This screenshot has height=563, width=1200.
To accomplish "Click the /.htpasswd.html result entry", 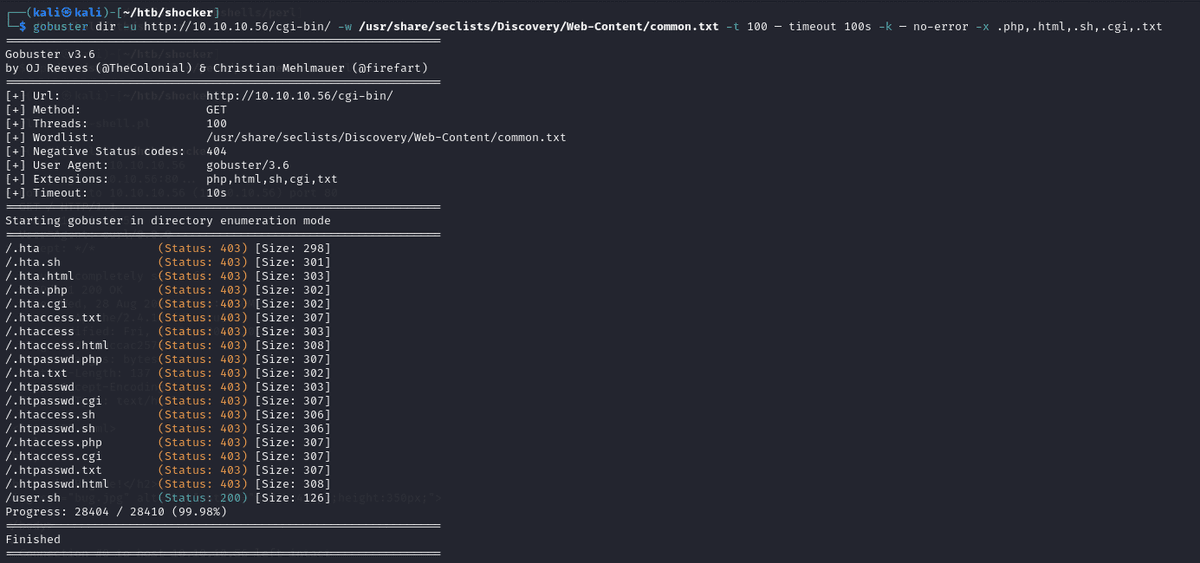I will tap(57, 483).
